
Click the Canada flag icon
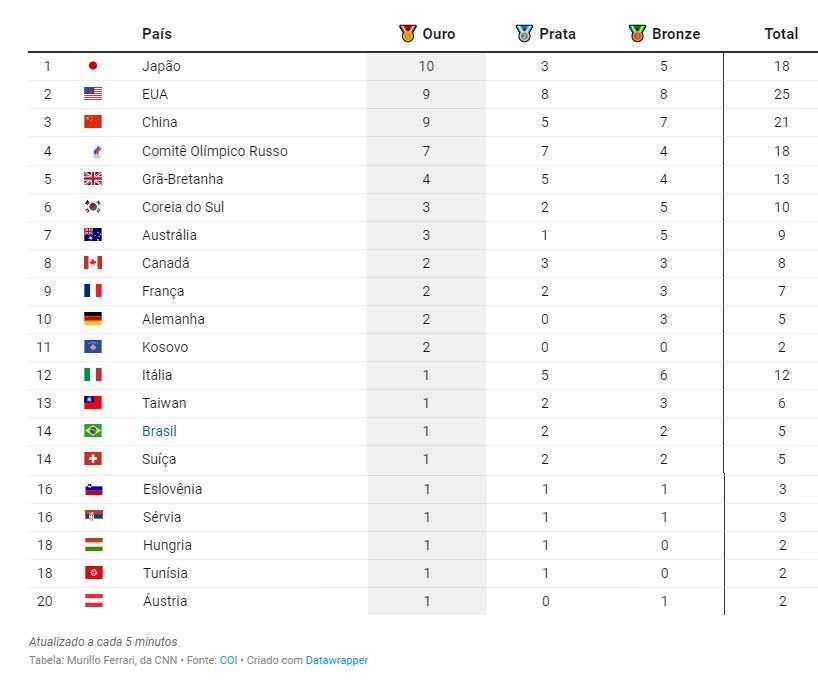point(93,263)
